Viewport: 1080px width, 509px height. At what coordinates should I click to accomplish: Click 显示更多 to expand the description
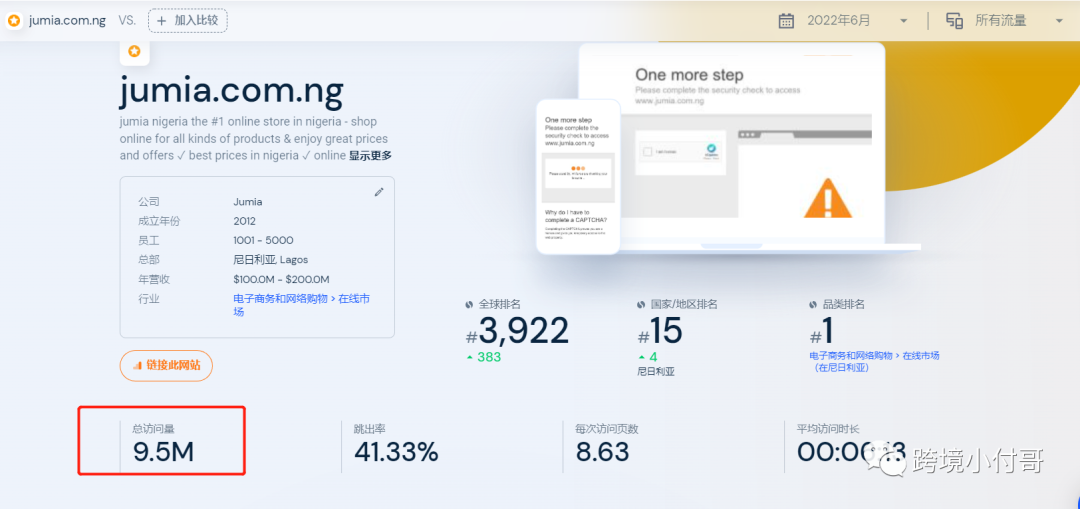pos(370,156)
